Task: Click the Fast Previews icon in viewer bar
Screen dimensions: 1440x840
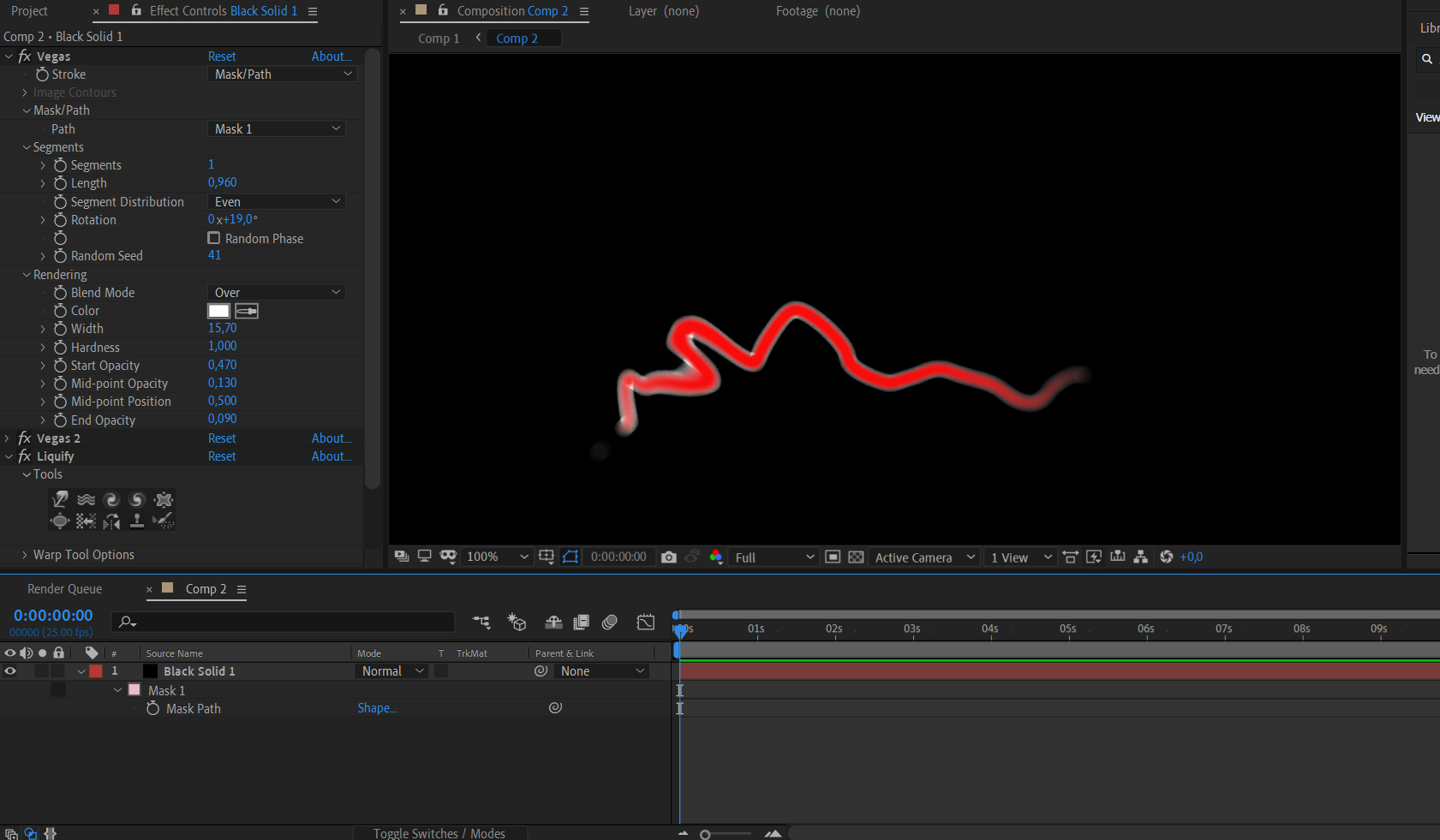Action: tap(1094, 557)
